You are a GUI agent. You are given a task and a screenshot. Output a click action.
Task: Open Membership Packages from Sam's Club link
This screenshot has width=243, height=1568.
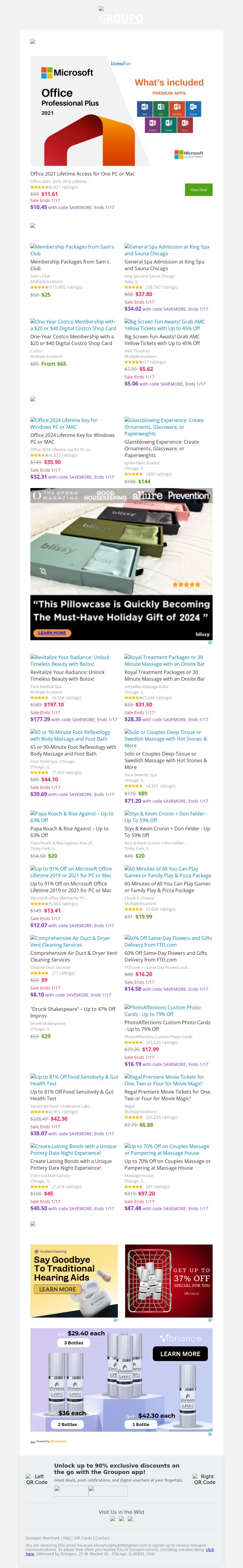coord(72,250)
